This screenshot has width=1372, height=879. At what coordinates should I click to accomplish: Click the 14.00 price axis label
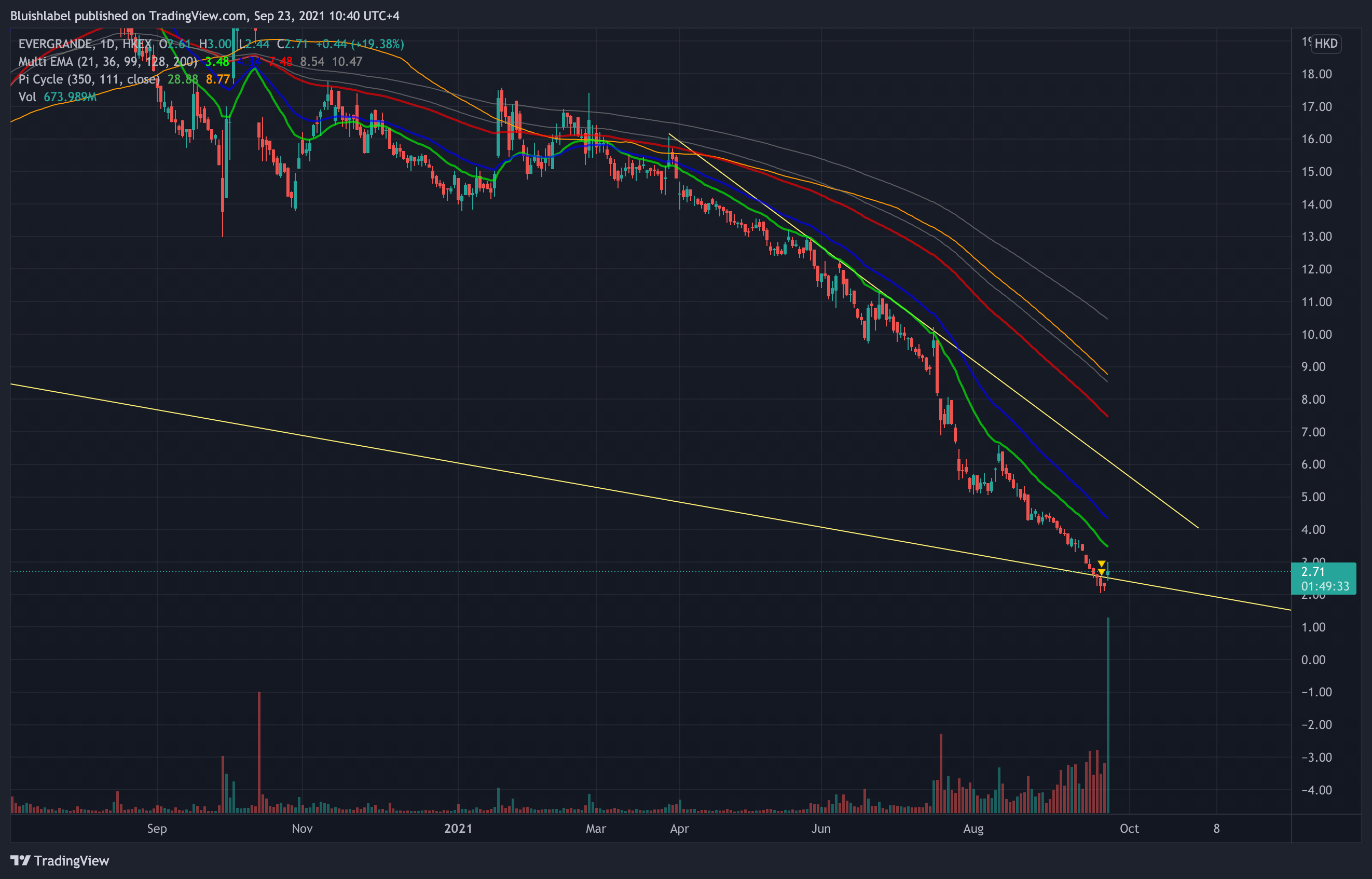pyautogui.click(x=1316, y=204)
